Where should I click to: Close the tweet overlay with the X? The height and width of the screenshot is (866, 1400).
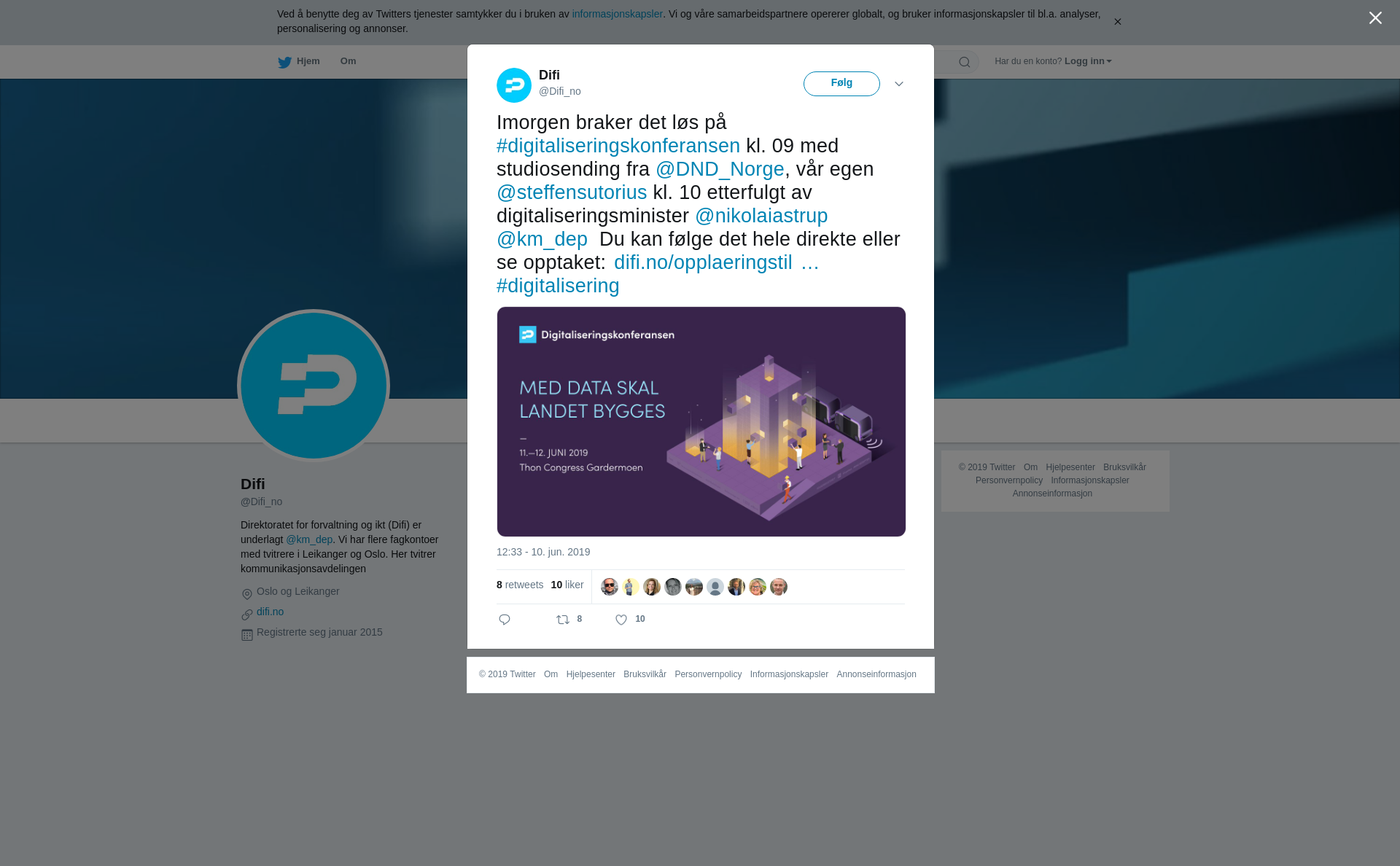[1375, 18]
